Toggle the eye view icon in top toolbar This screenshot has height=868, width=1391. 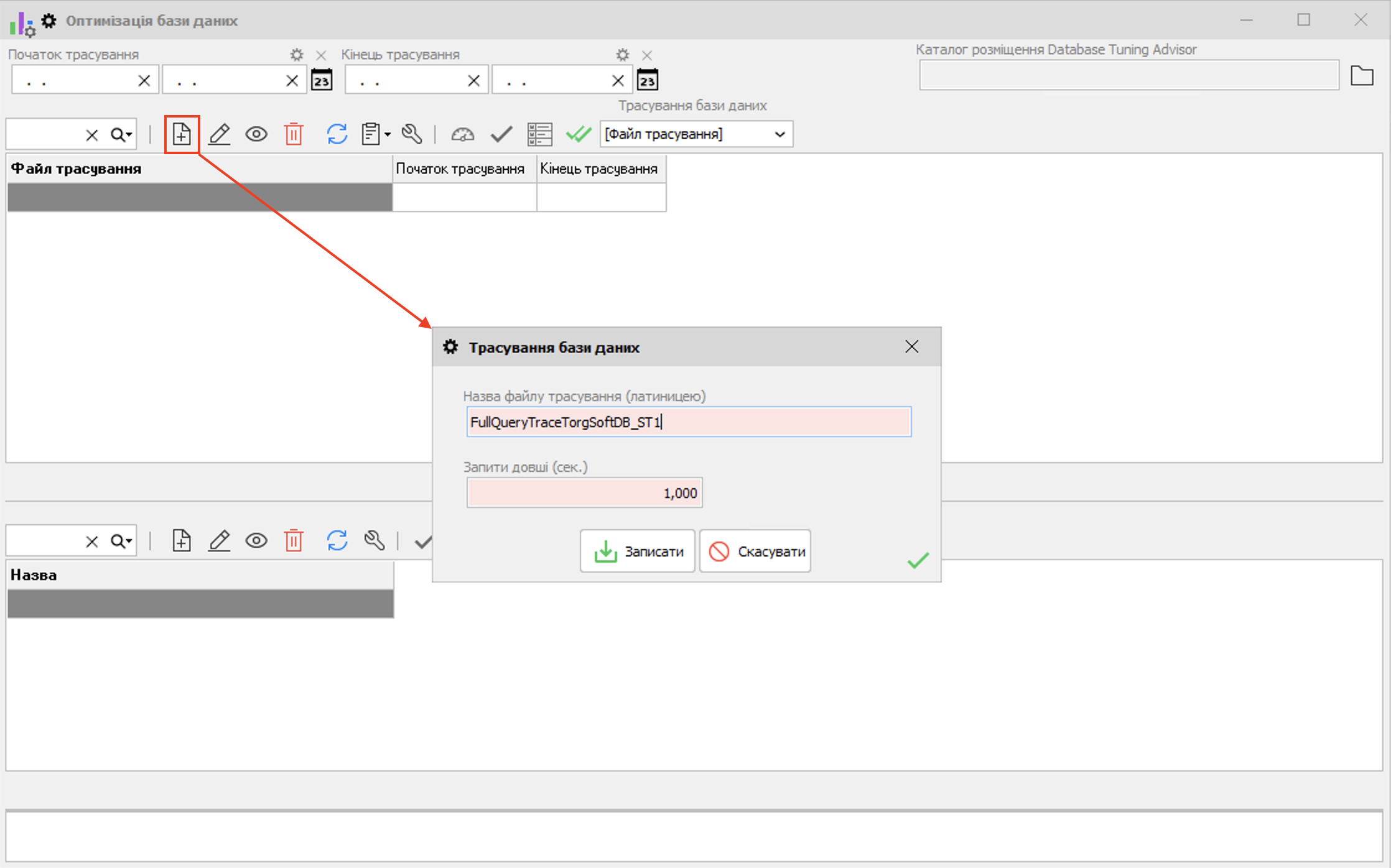pyautogui.click(x=256, y=134)
